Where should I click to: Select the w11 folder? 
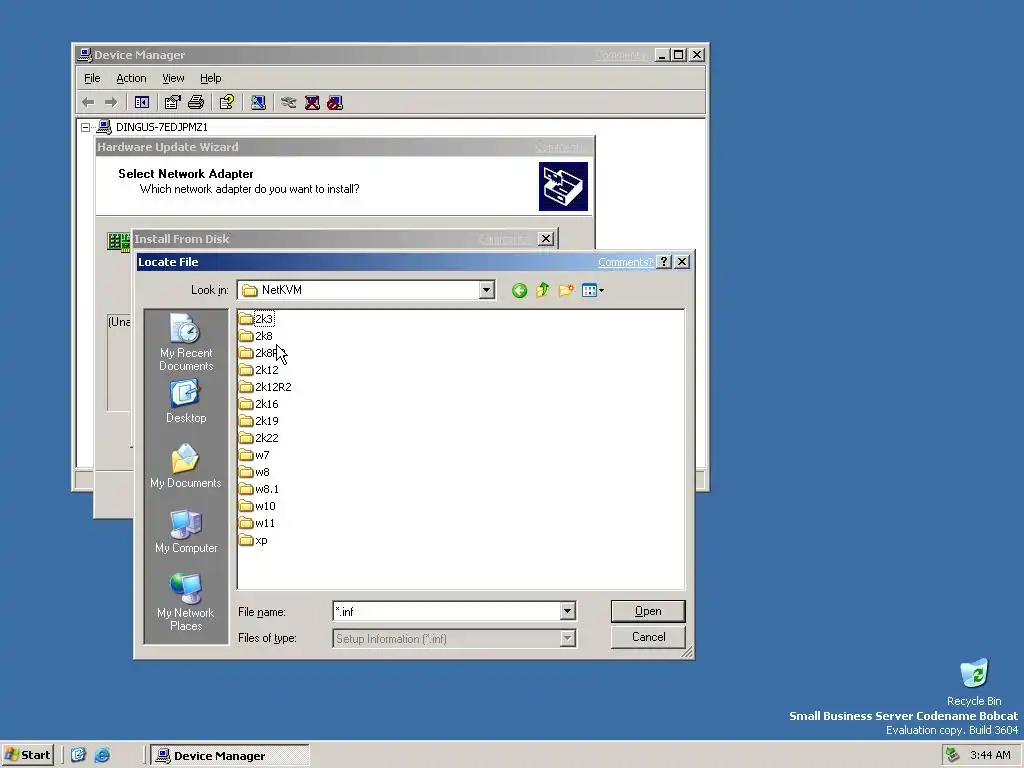coord(257,522)
